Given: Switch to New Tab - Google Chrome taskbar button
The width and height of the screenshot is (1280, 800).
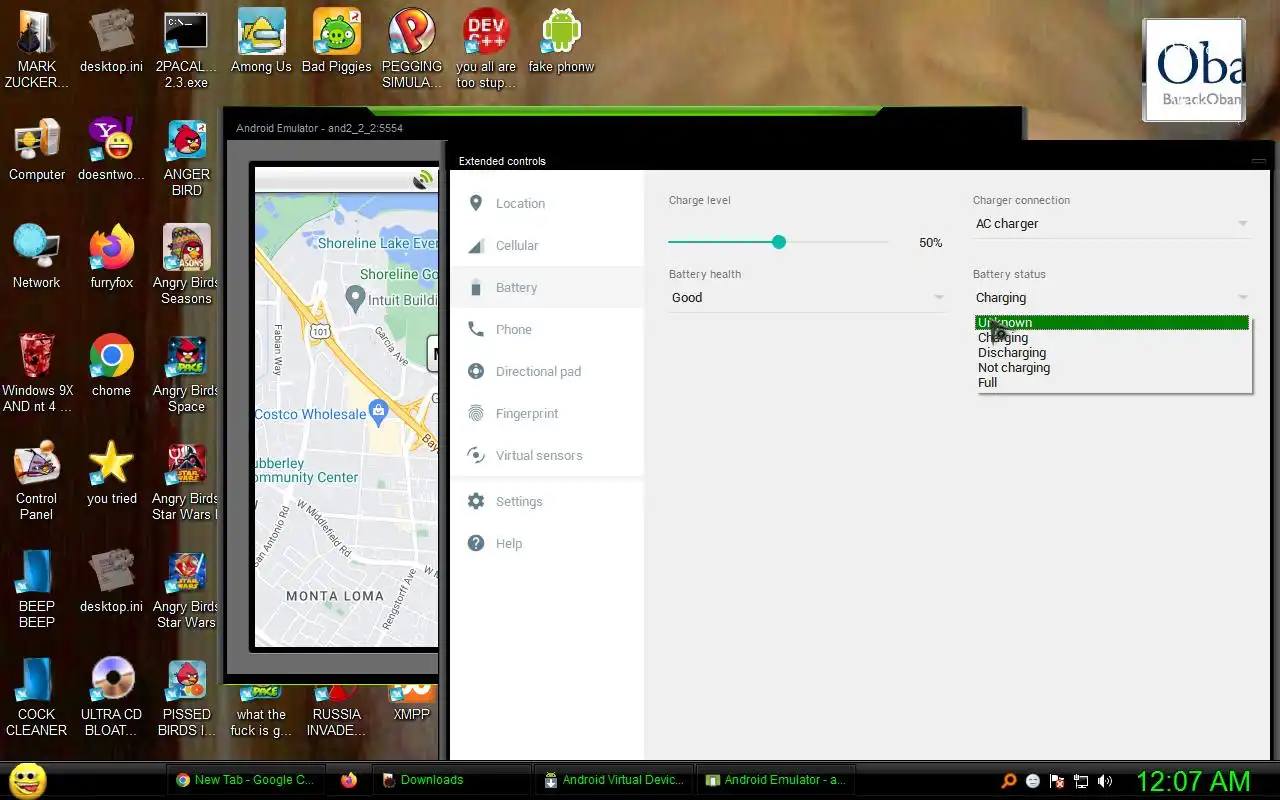Looking at the screenshot, I should tap(244, 780).
